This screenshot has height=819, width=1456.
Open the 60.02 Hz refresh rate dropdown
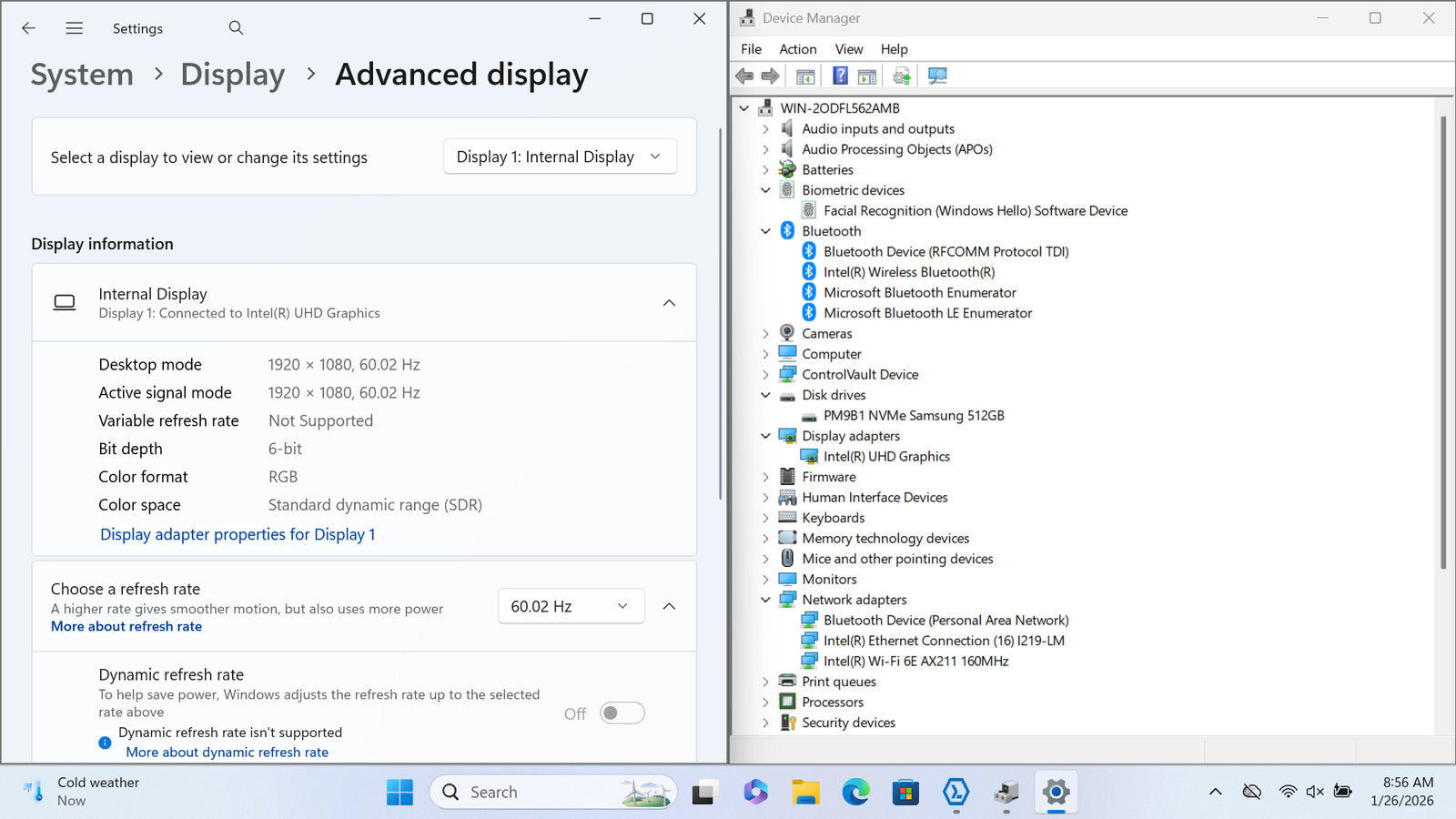click(571, 606)
